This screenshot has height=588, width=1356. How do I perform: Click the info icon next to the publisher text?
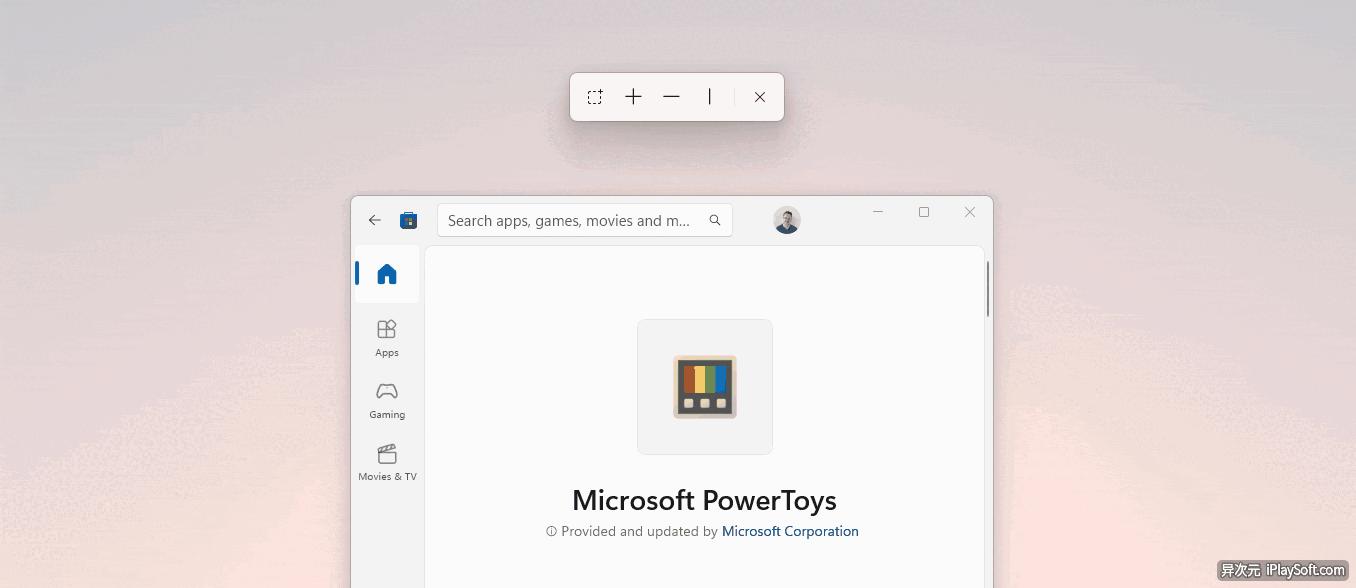(552, 531)
